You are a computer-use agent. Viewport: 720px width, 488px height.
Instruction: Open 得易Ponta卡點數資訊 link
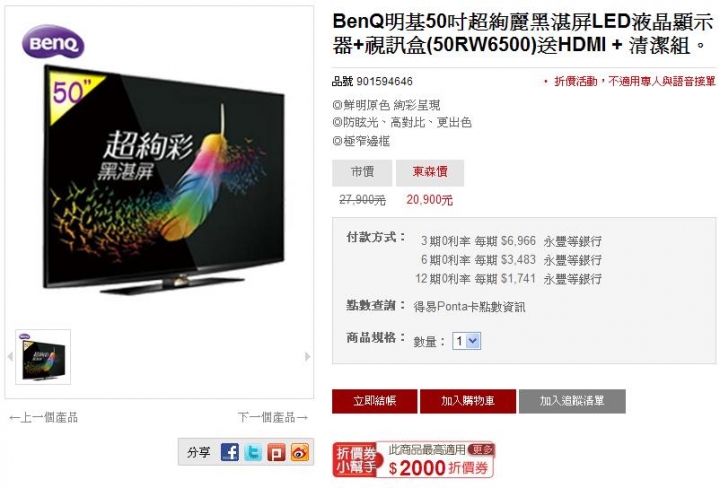pos(470,306)
